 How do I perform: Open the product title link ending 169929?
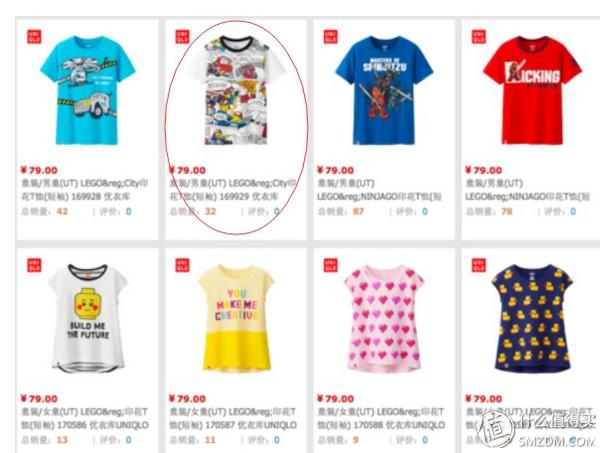click(233, 190)
